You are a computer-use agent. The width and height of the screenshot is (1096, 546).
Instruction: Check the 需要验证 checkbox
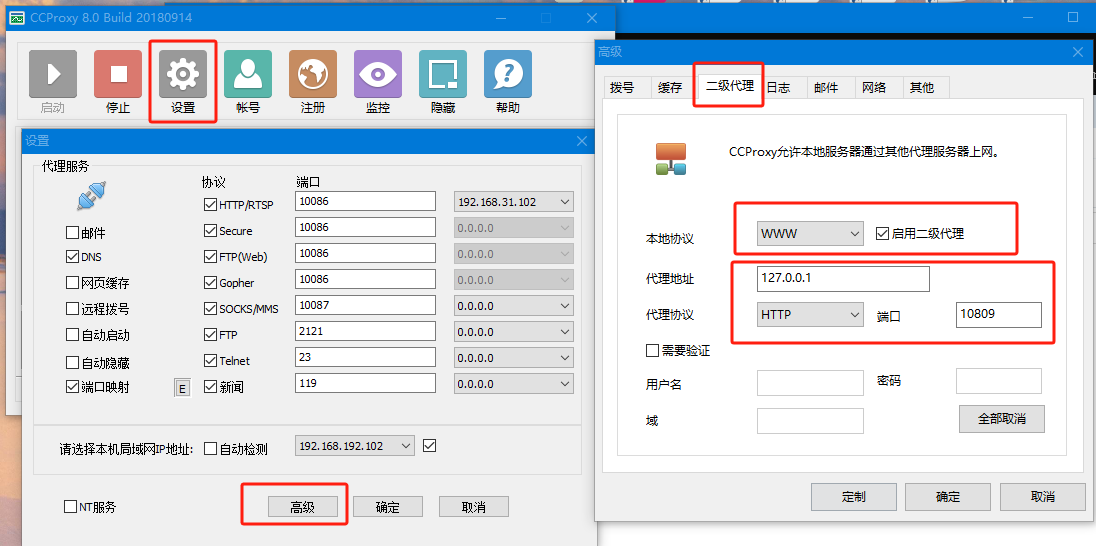coord(652,350)
